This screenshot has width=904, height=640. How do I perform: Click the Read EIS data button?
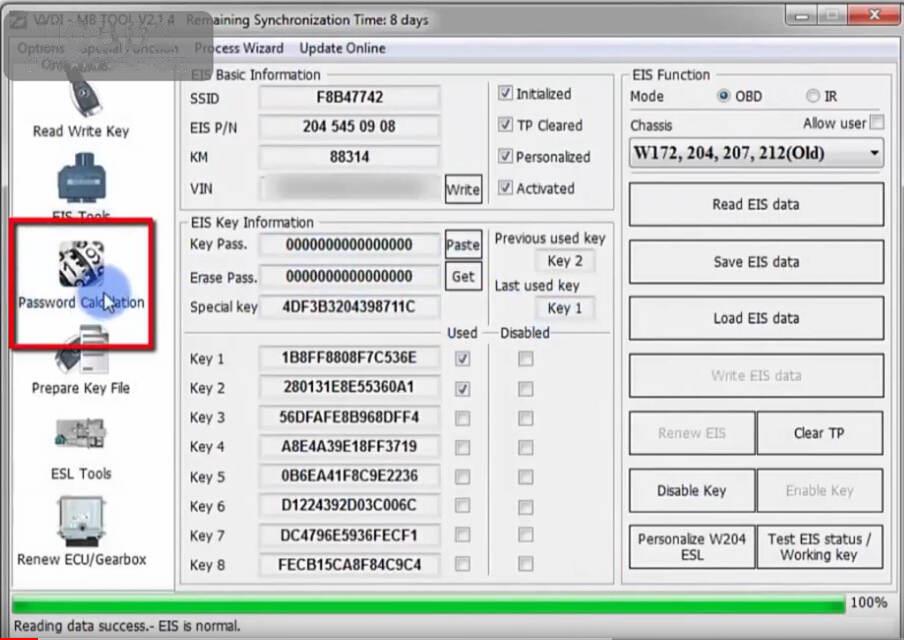point(756,204)
